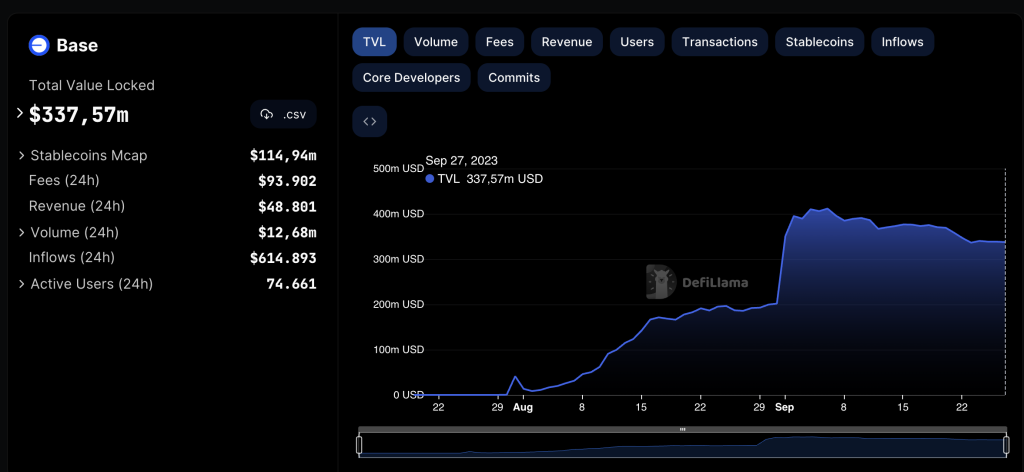Toggle the Inflows chart series
The height and width of the screenshot is (472, 1024).
point(903,42)
